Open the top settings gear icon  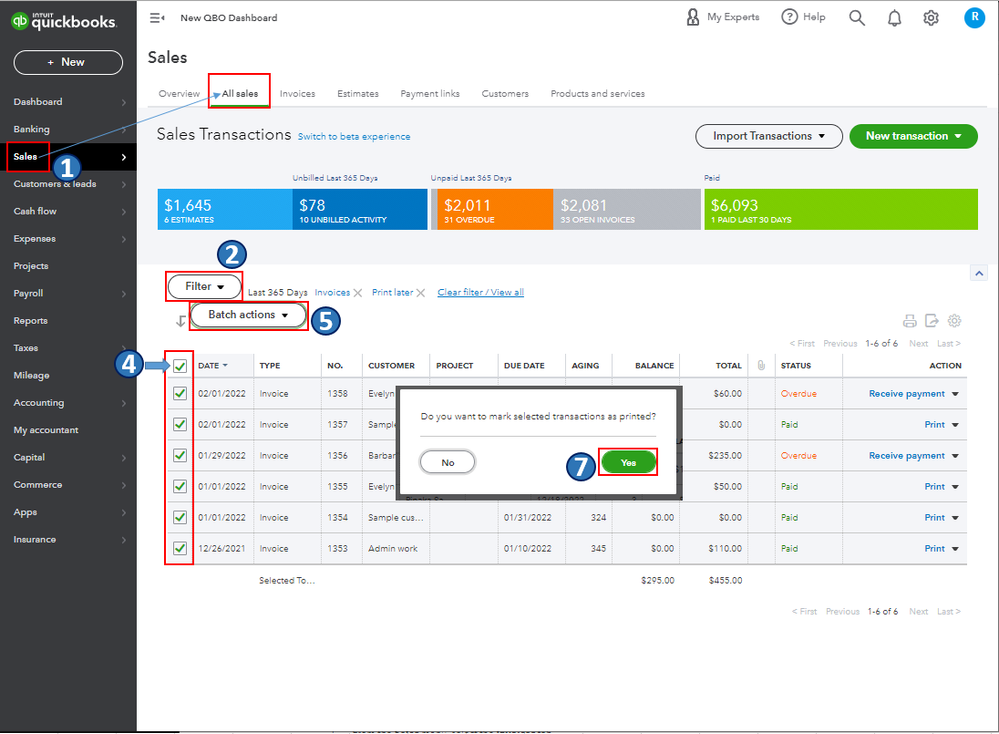click(931, 18)
